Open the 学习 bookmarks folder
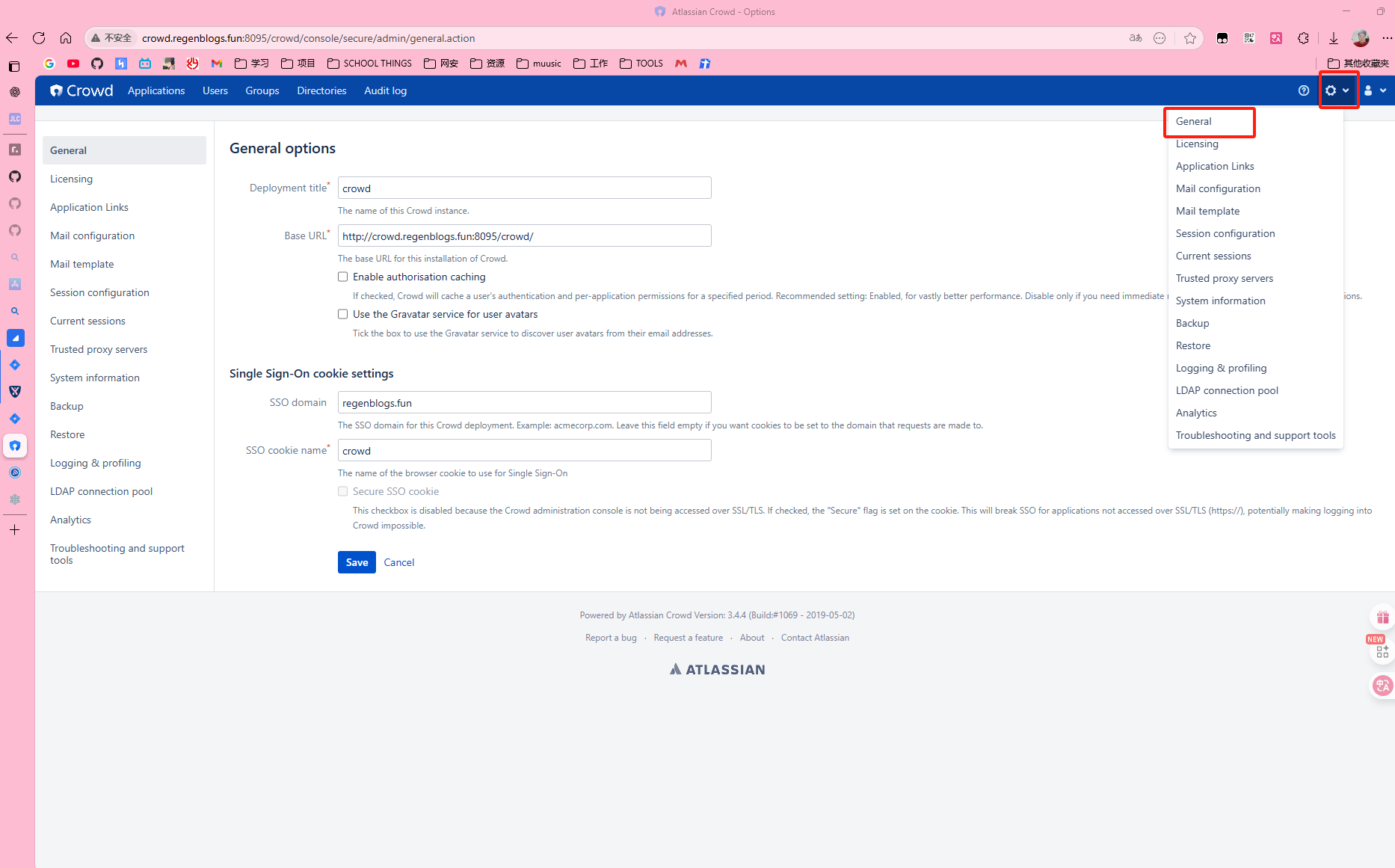Screen dimensions: 1395x868 [252, 64]
